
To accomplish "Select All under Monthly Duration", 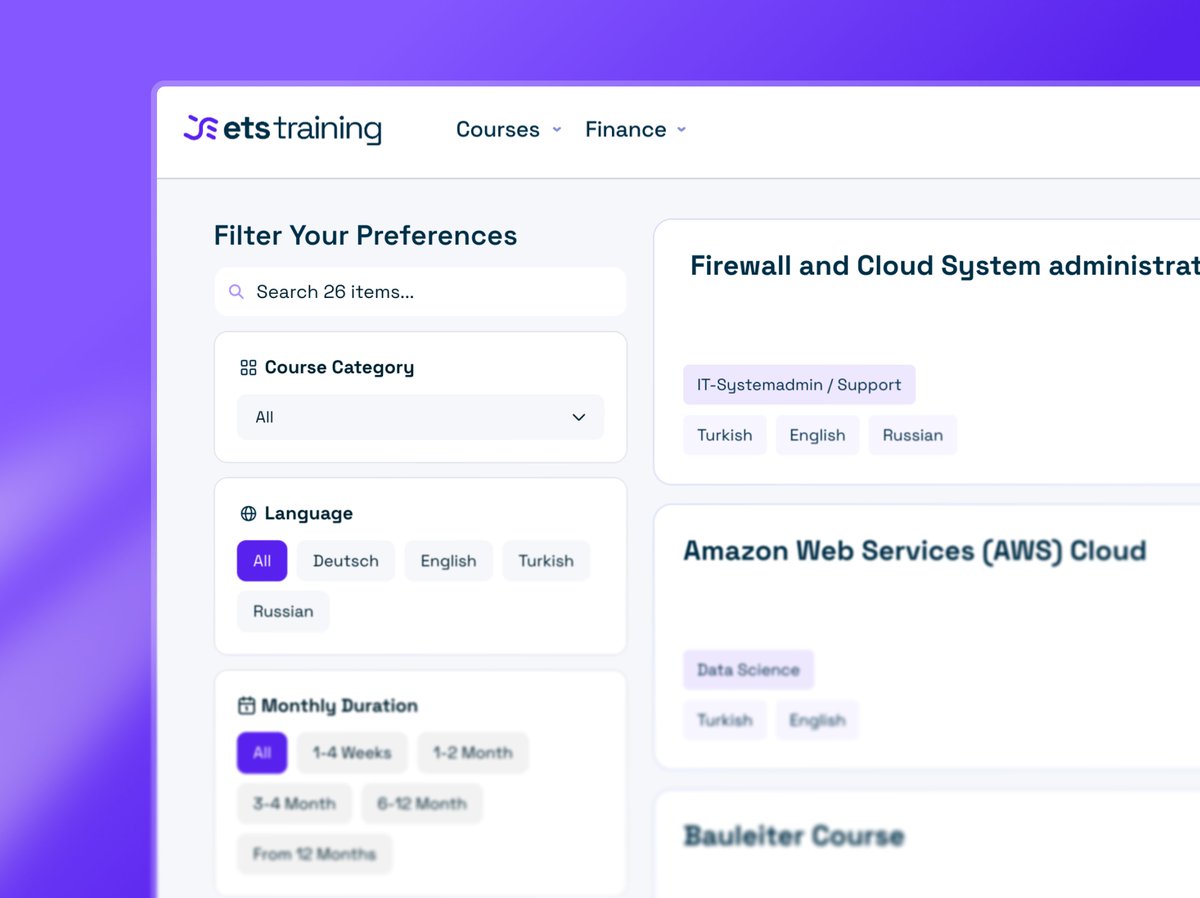I will coord(262,753).
